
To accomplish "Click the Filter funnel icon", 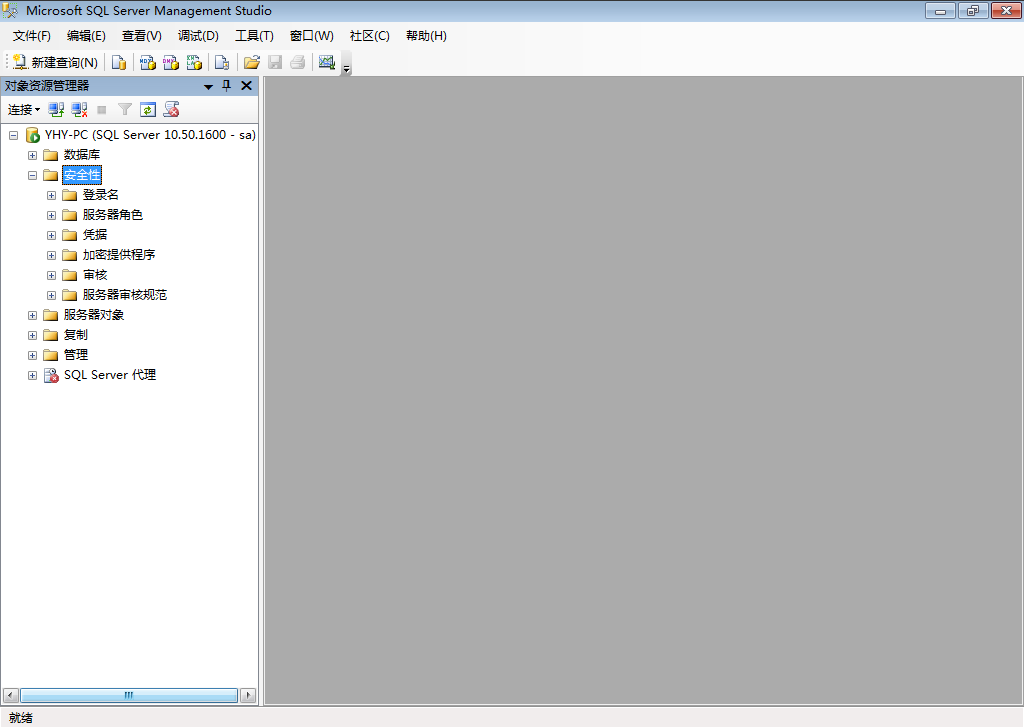I will pyautogui.click(x=125, y=110).
